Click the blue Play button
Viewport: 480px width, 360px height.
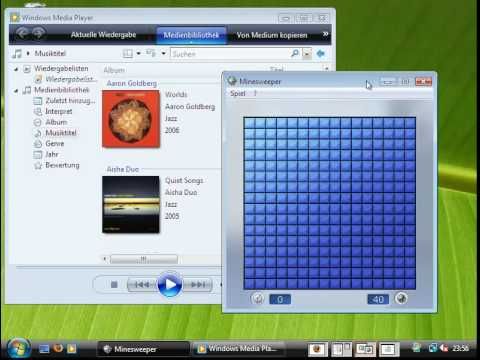[170, 285]
